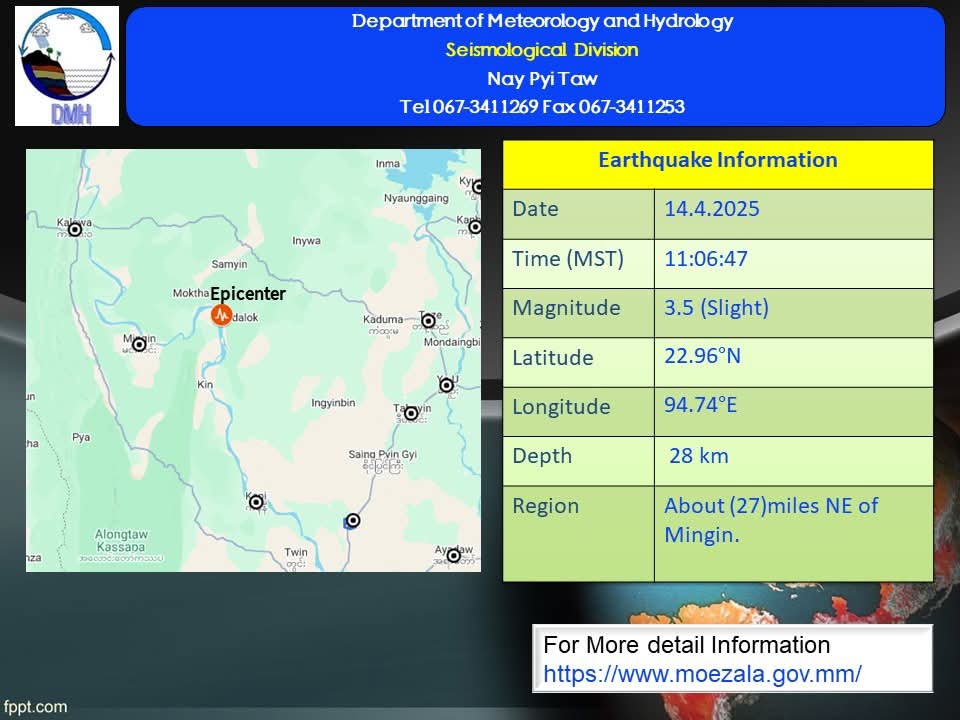Click the date value 14.4.2025
The width and height of the screenshot is (960, 720).
(x=712, y=209)
